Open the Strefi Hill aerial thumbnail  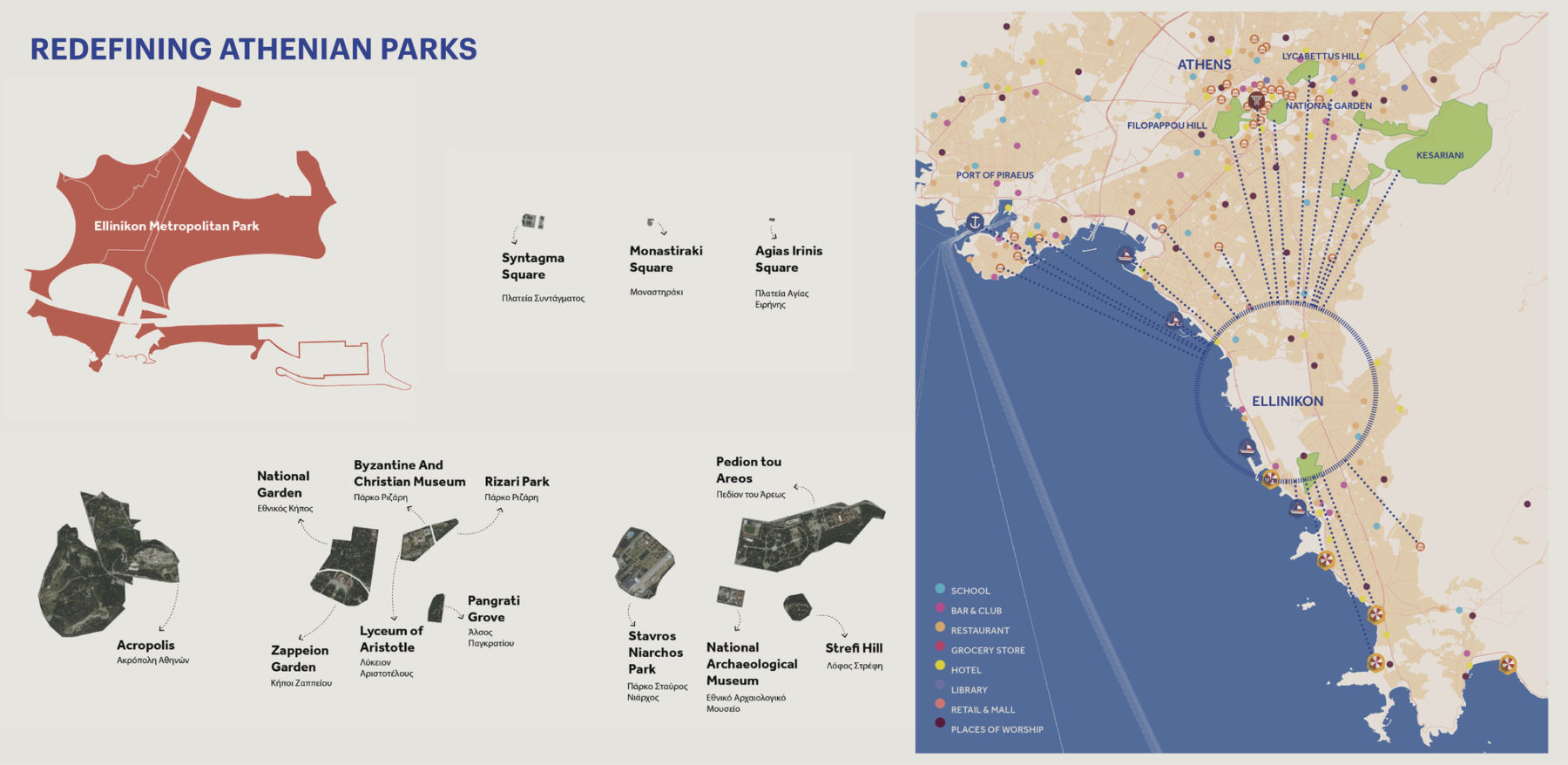pyautogui.click(x=797, y=607)
